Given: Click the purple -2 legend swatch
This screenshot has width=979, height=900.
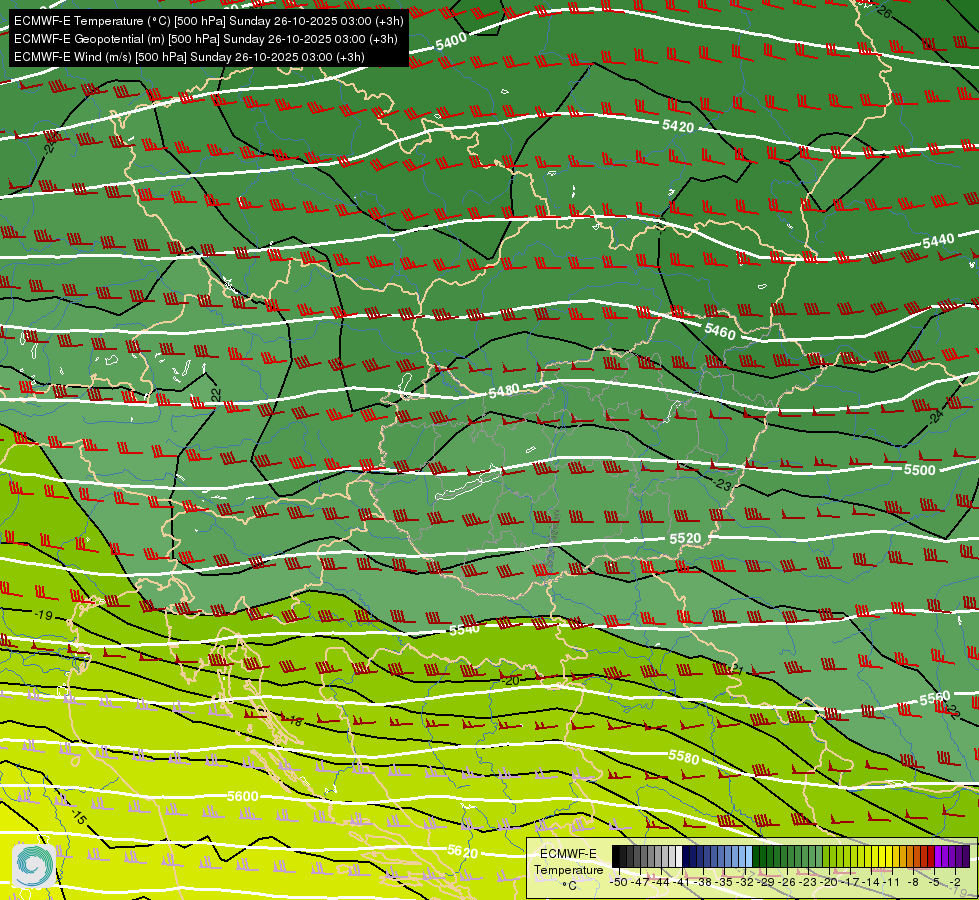Looking at the screenshot, I should click(952, 856).
